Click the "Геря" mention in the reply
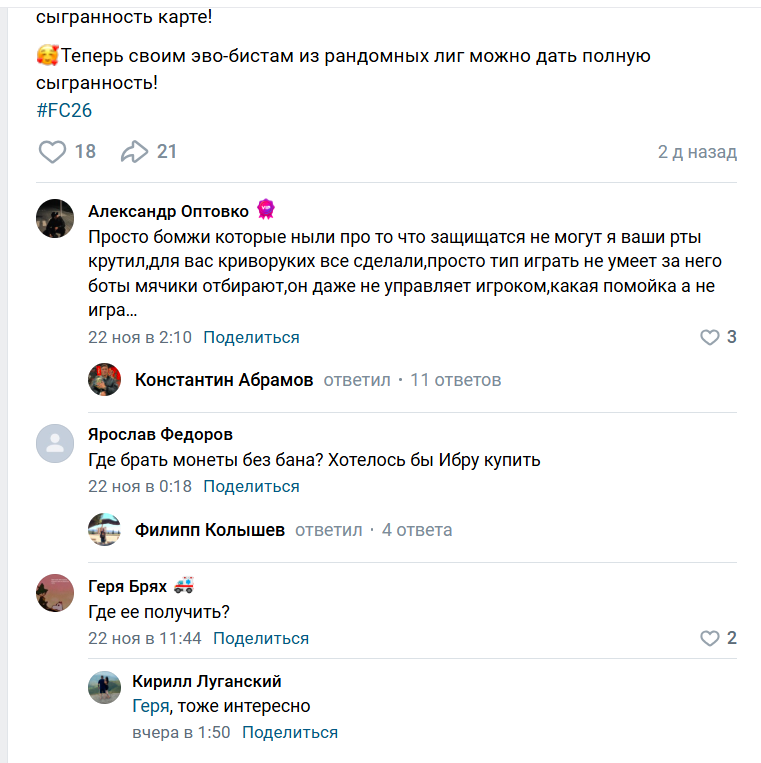The height and width of the screenshot is (763, 761). click(150, 707)
